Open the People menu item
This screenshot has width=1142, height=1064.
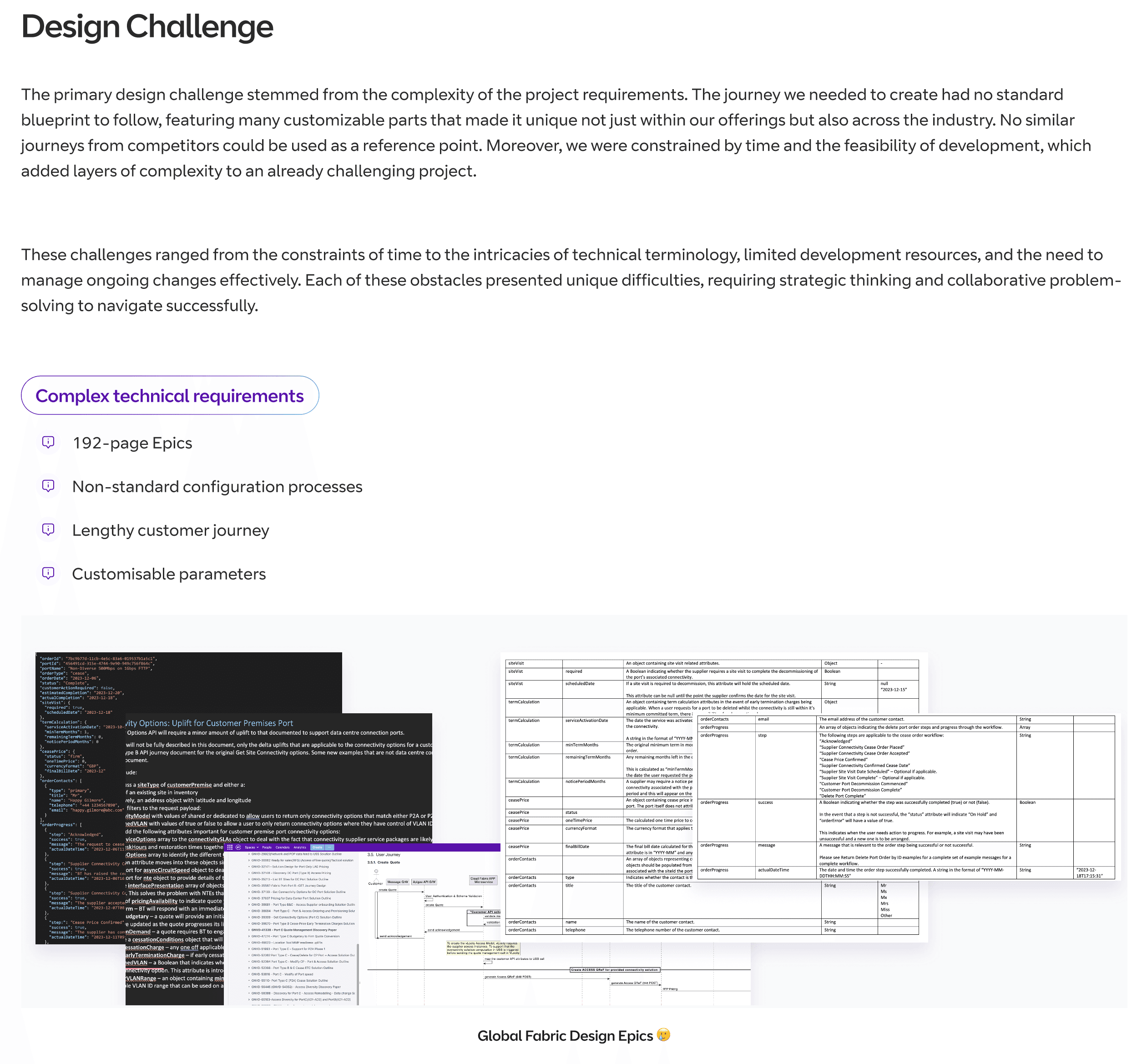267,847
